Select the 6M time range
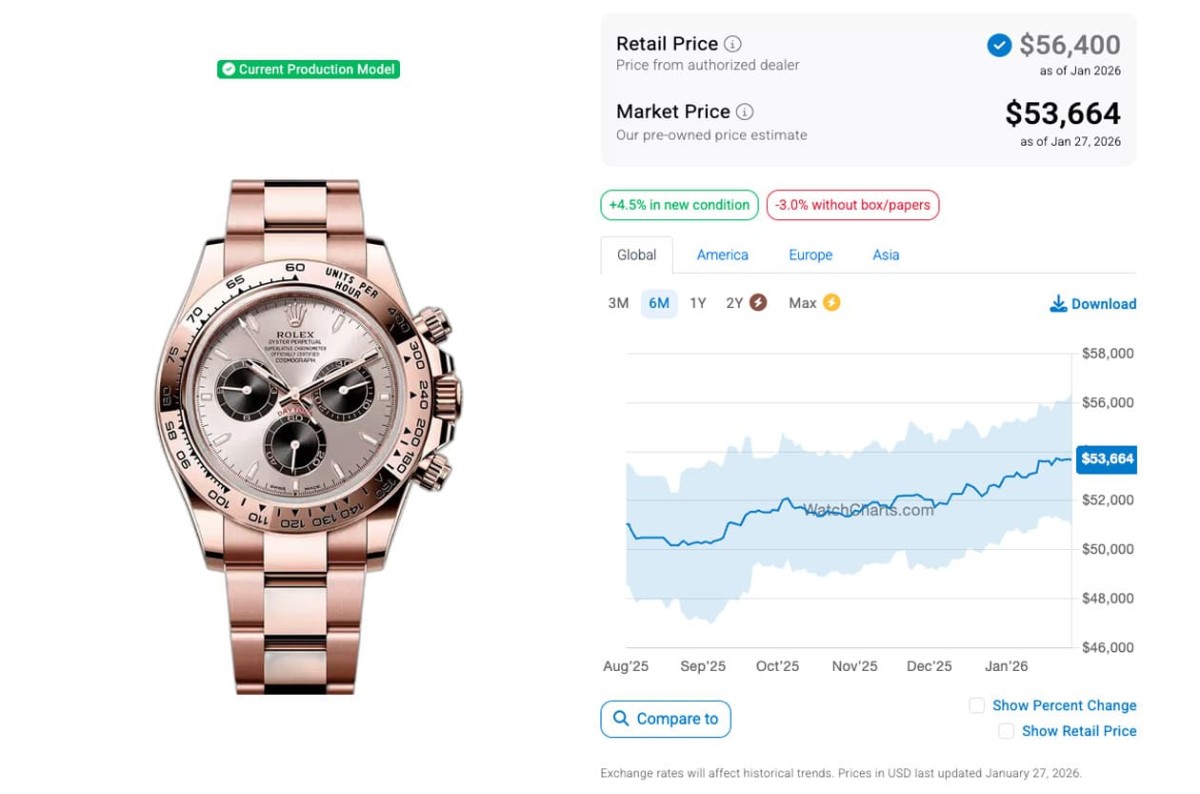This screenshot has height=794, width=1200. click(x=659, y=303)
